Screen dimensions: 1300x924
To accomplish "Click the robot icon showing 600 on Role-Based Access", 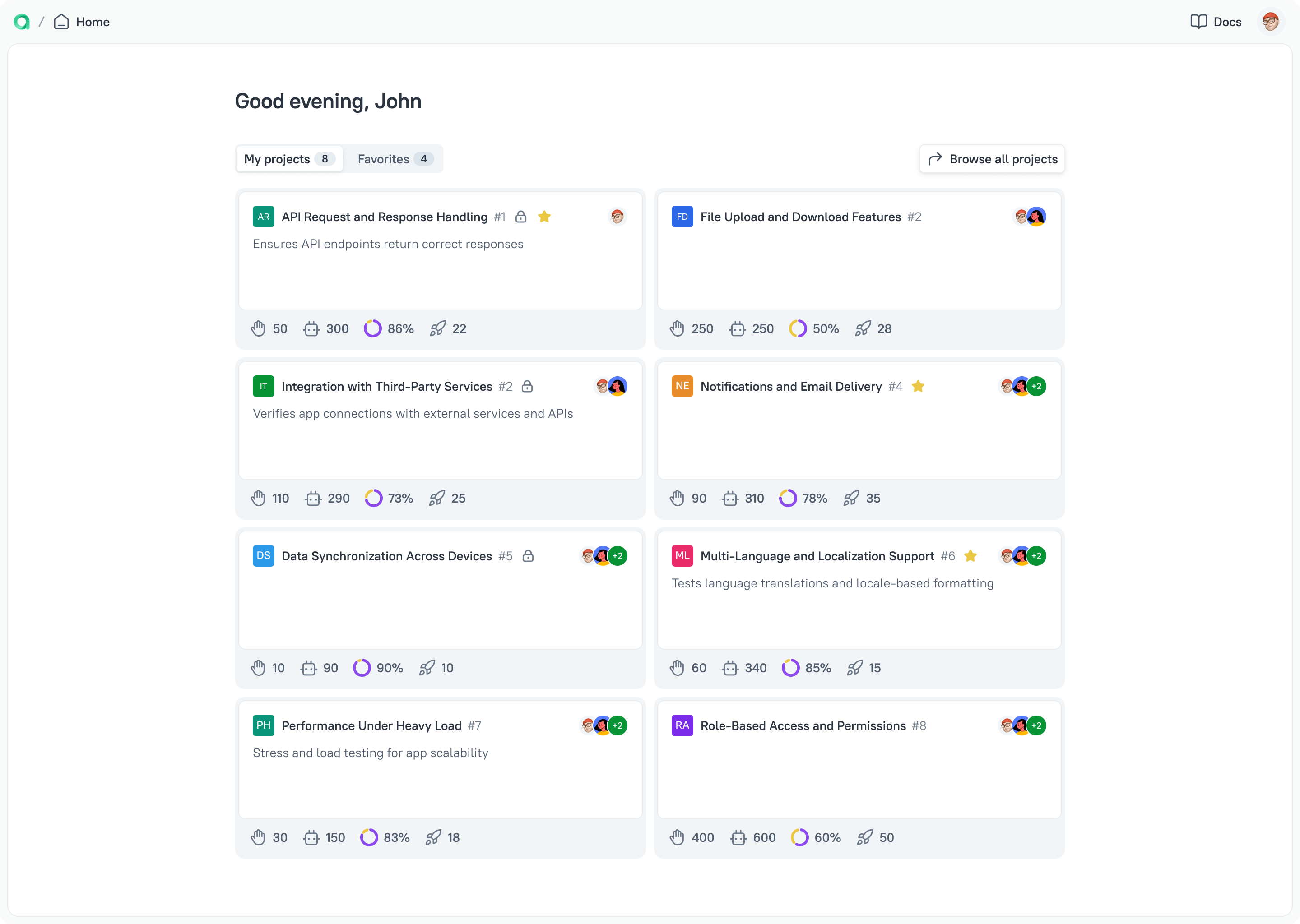I will 738,837.
